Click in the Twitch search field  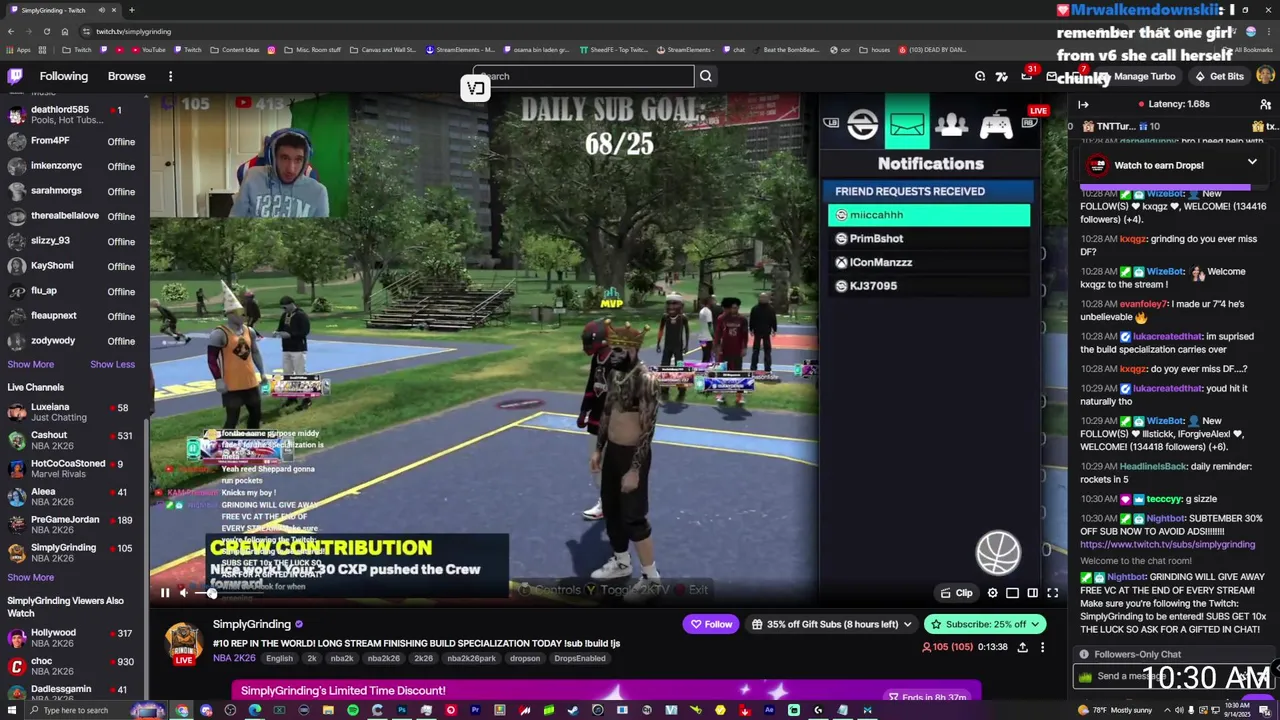584,76
